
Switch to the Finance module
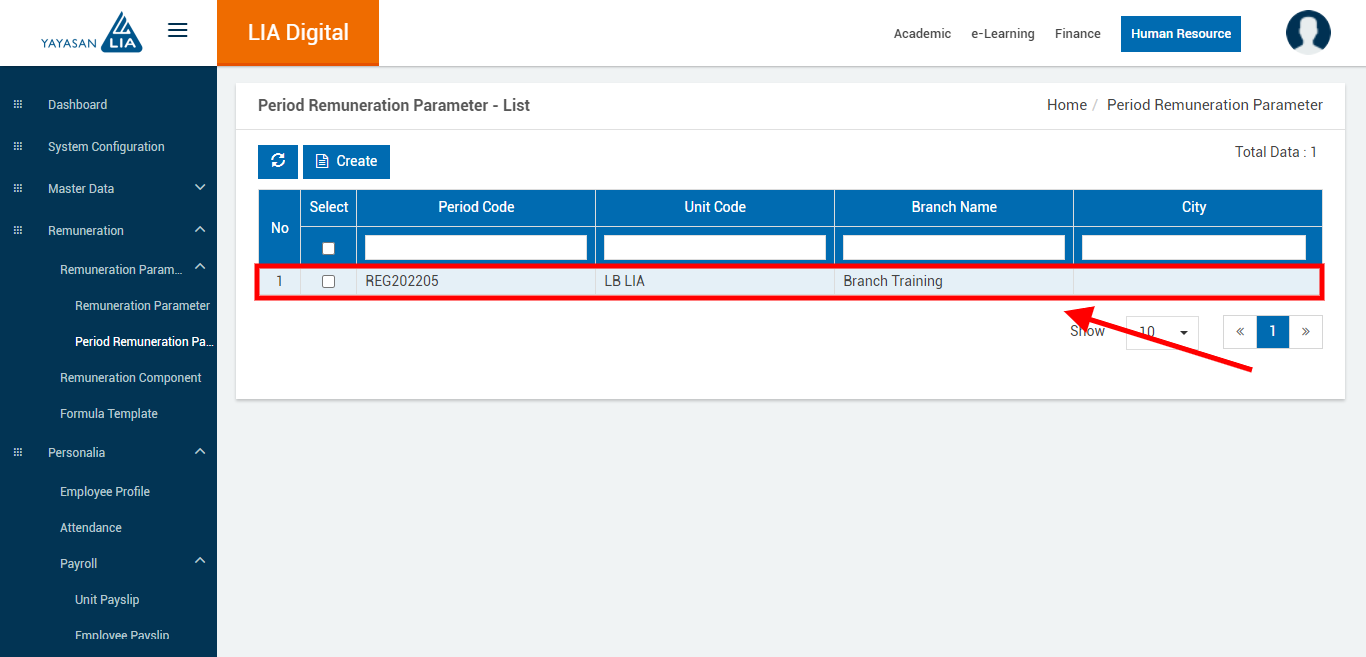(1077, 34)
